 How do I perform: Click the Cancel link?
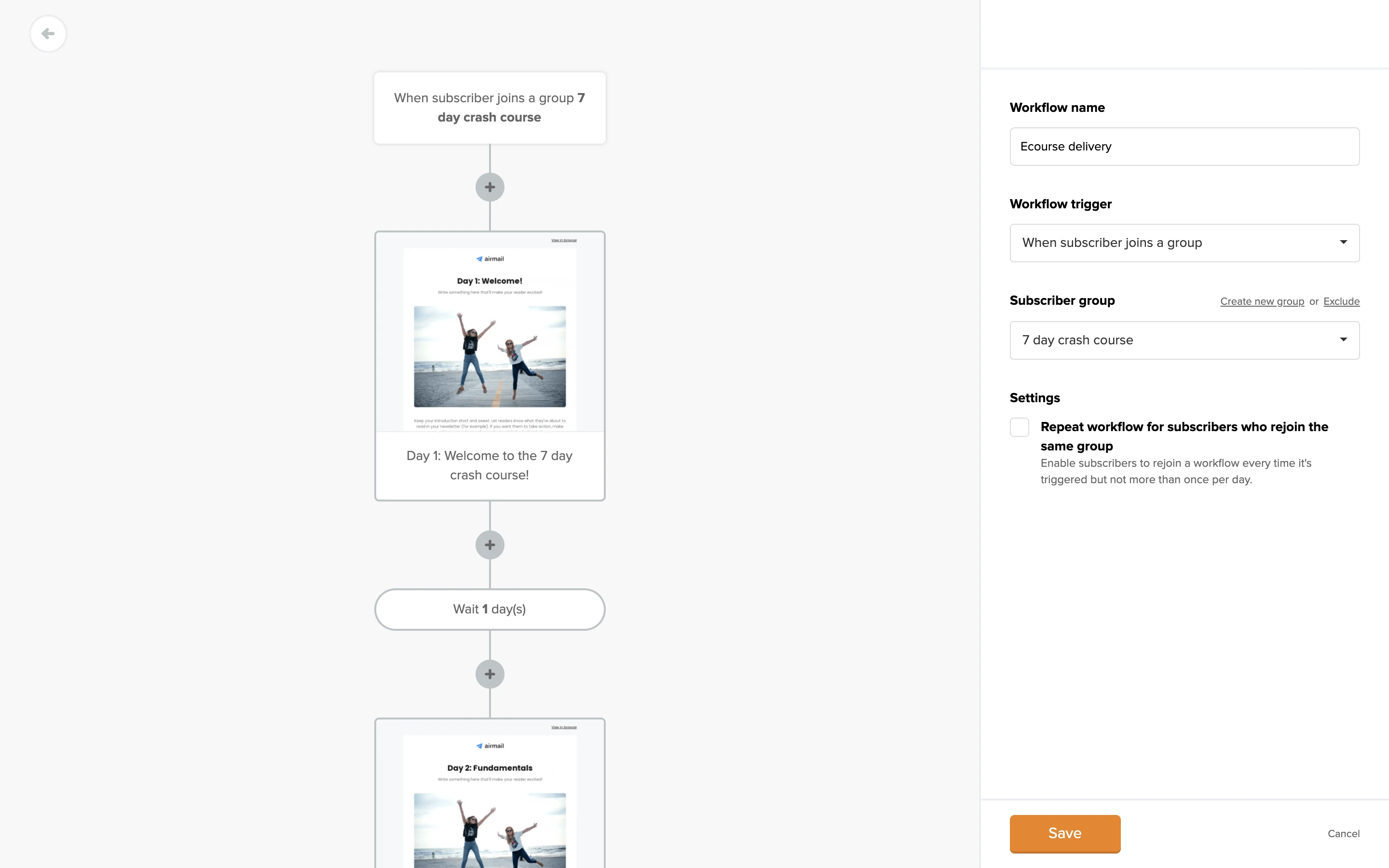[1343, 834]
